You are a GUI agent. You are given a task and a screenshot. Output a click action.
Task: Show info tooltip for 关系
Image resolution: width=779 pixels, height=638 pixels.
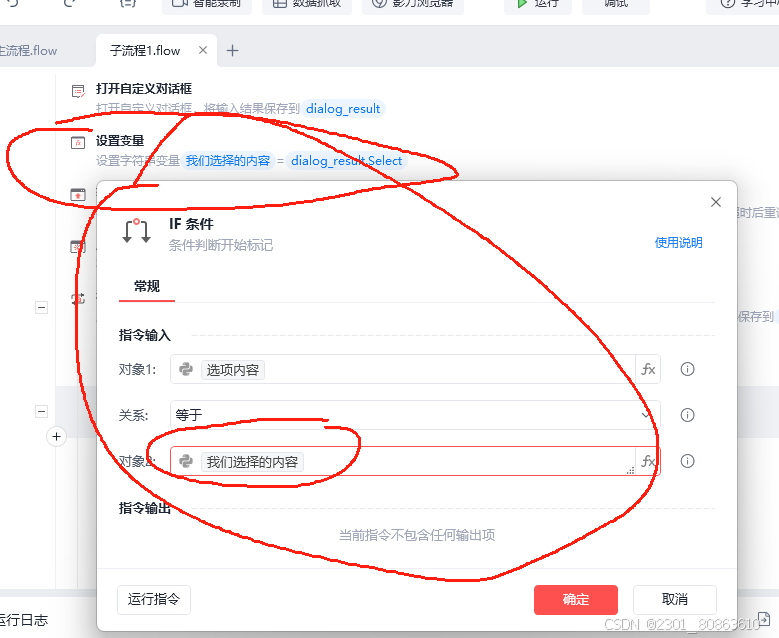[x=688, y=415]
